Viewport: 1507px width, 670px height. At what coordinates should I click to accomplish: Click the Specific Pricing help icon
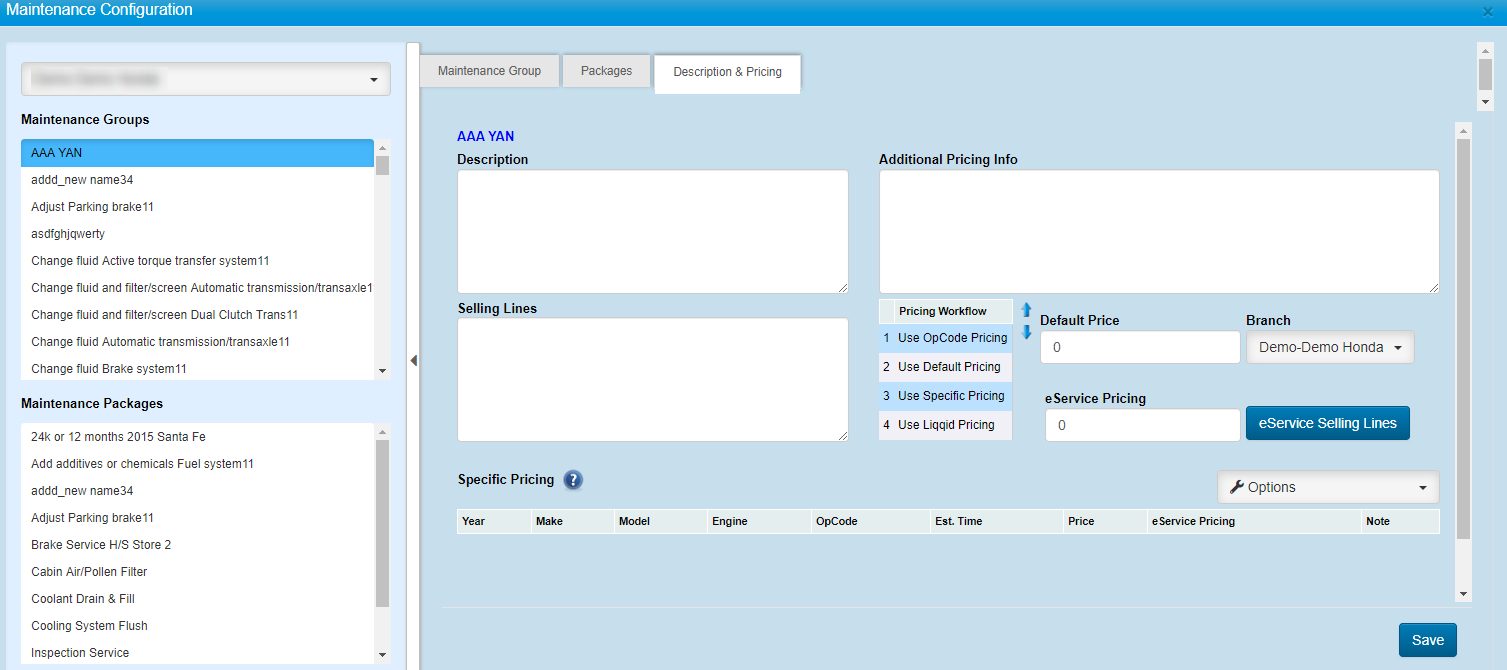pyautogui.click(x=573, y=480)
